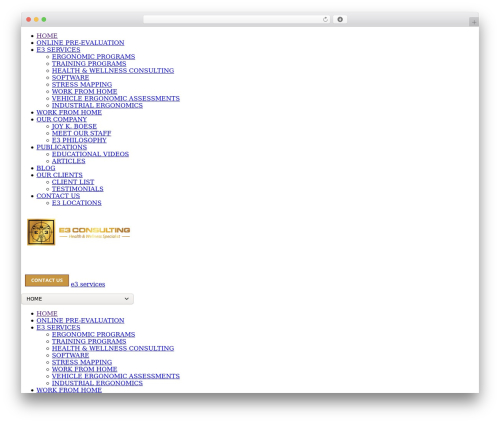Open the E3 LOCATIONS link
500x423 pixels.
point(77,203)
